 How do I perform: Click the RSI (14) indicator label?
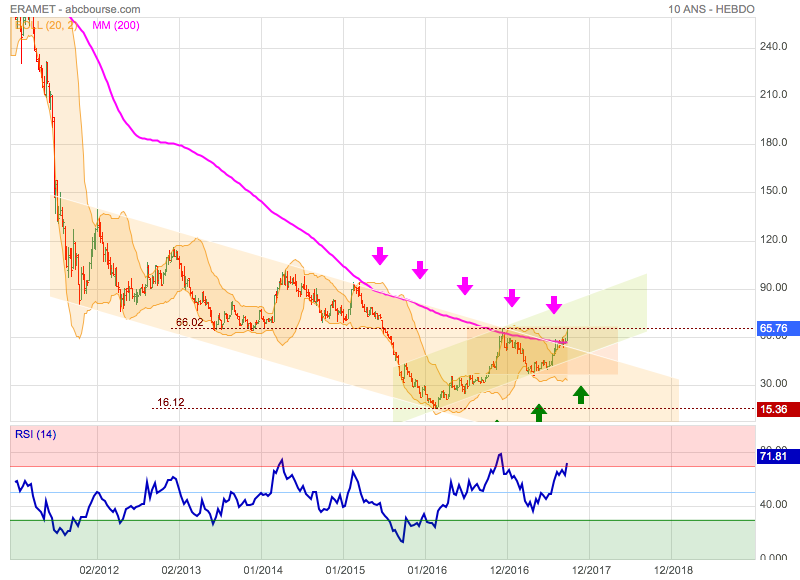click(x=35, y=434)
